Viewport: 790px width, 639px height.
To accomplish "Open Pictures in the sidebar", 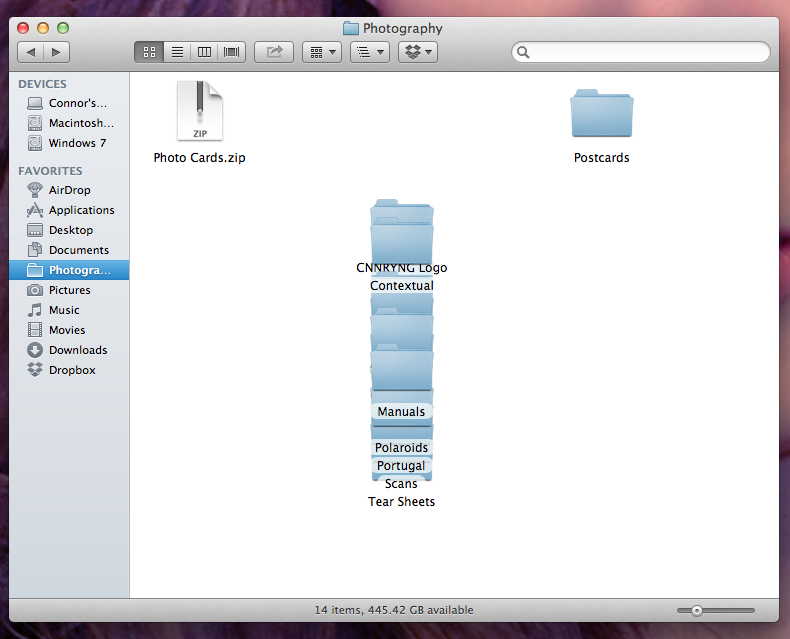I will pos(69,290).
